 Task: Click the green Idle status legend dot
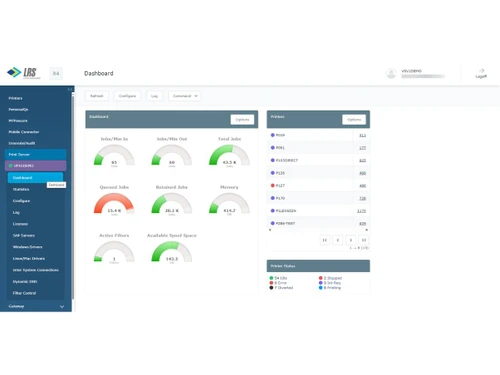click(x=271, y=278)
